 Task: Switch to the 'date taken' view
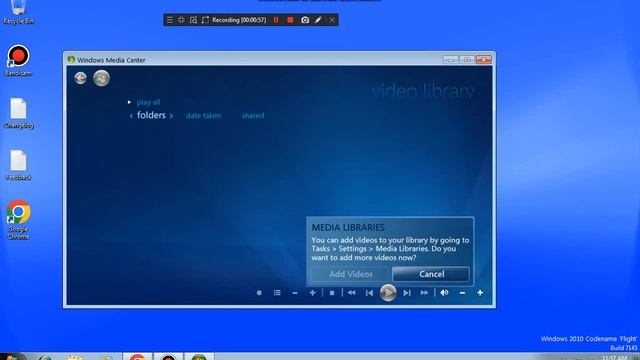coord(203,116)
